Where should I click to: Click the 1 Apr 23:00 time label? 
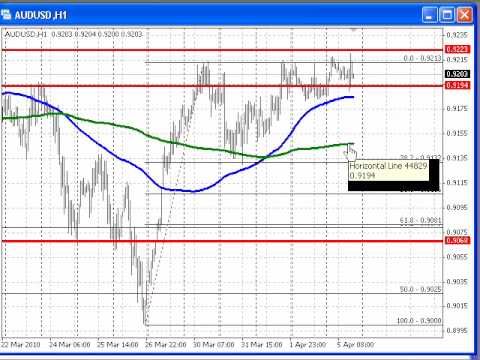[x=308, y=344]
